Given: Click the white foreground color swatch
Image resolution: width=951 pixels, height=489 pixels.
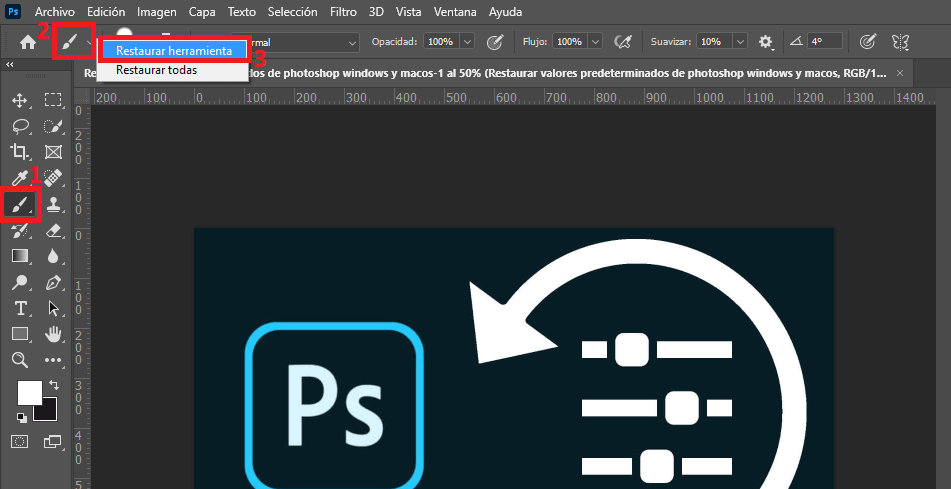Looking at the screenshot, I should pos(29,392).
